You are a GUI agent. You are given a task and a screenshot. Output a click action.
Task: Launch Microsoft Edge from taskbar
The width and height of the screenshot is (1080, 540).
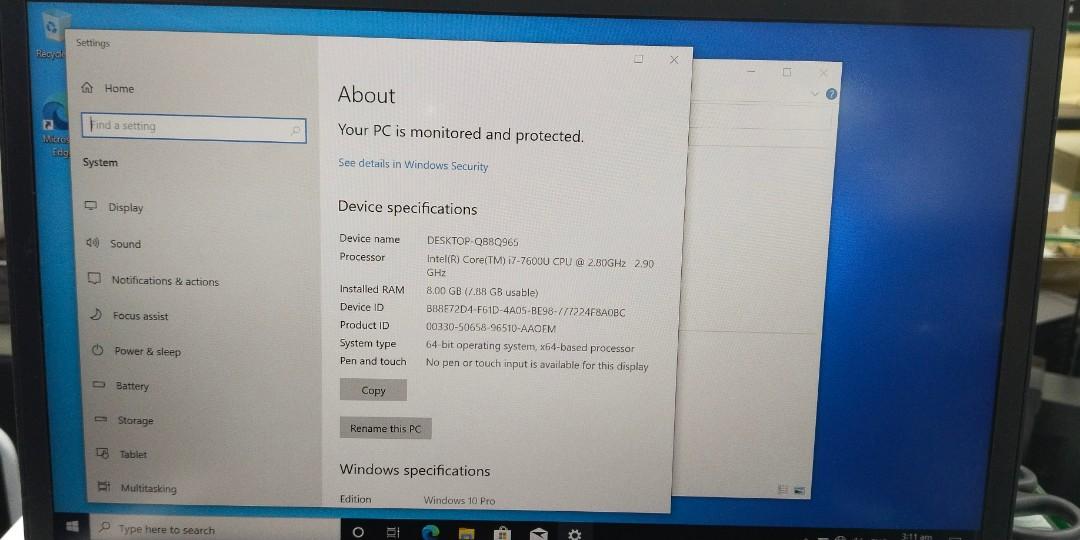(430, 532)
